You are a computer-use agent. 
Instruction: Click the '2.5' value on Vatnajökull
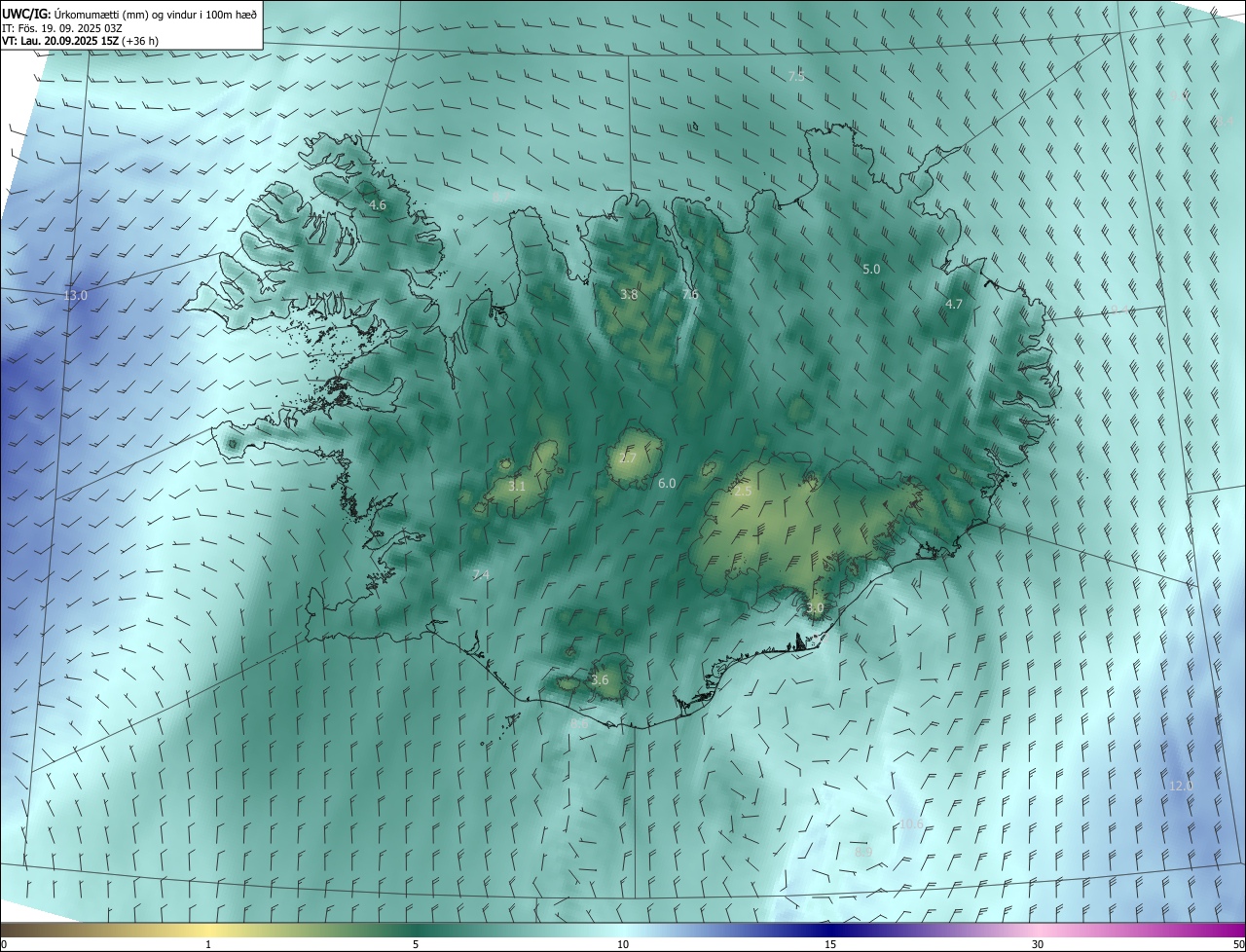(x=743, y=492)
